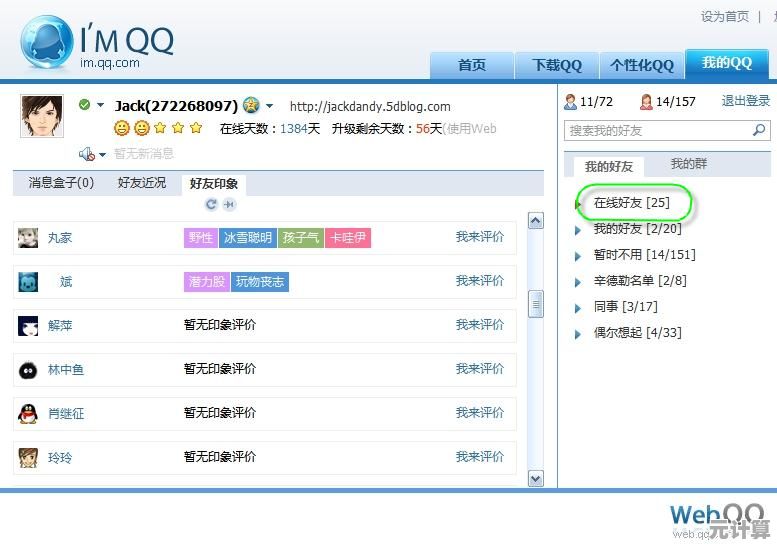Click the penguin avatar of 肖继征
This screenshot has width=777, height=548.
[28, 413]
